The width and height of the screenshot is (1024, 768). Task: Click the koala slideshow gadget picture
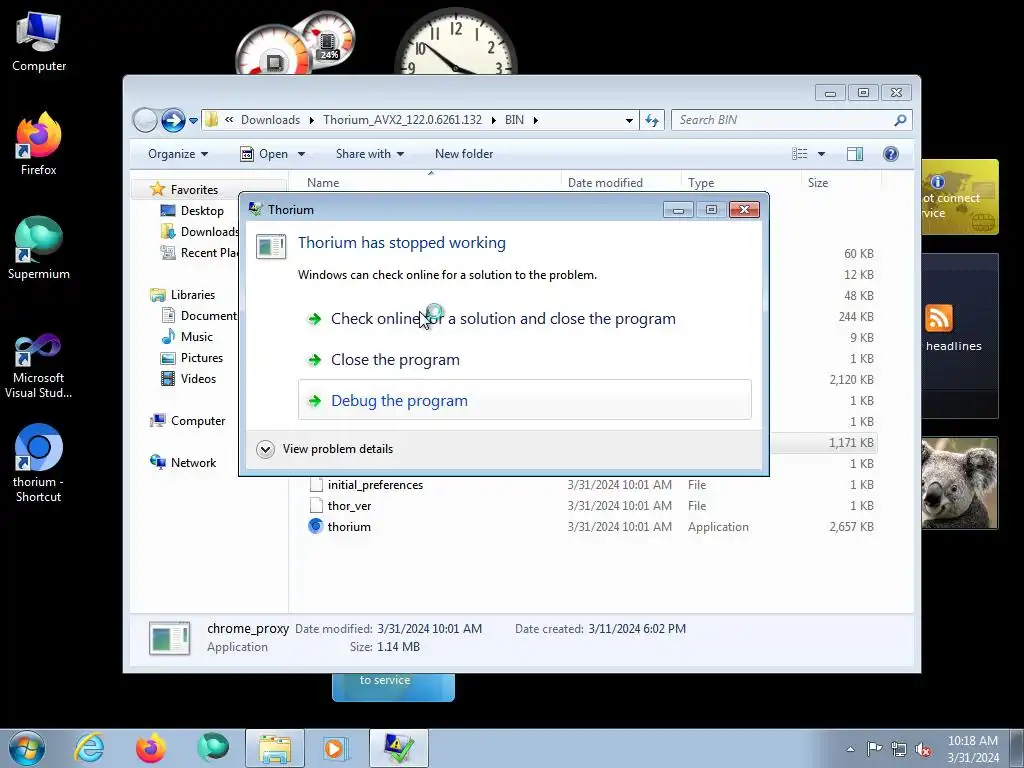pyautogui.click(x=959, y=483)
